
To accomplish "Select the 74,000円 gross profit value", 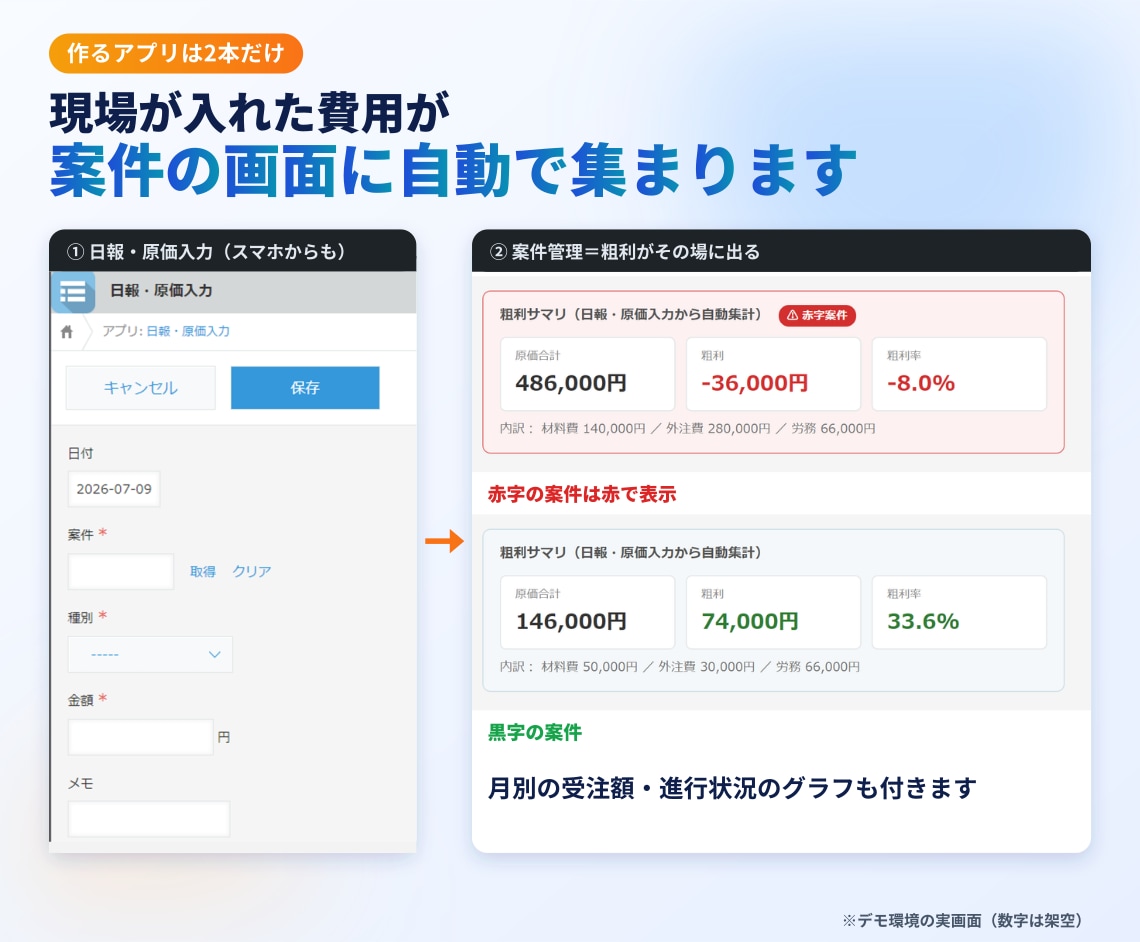I will (x=750, y=621).
